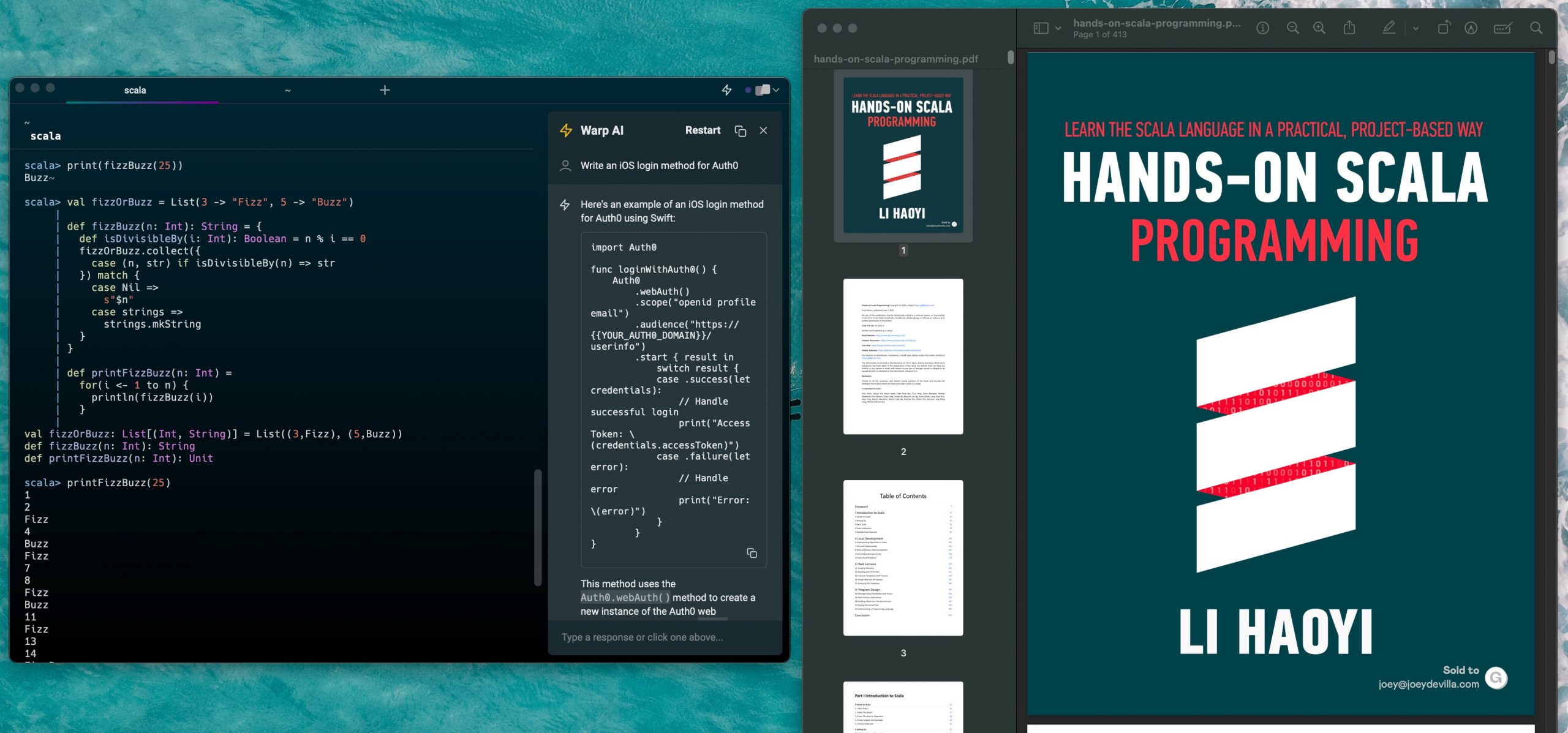
Task: Click 'func loginWithAuth0() {' code line
Action: [x=654, y=269]
